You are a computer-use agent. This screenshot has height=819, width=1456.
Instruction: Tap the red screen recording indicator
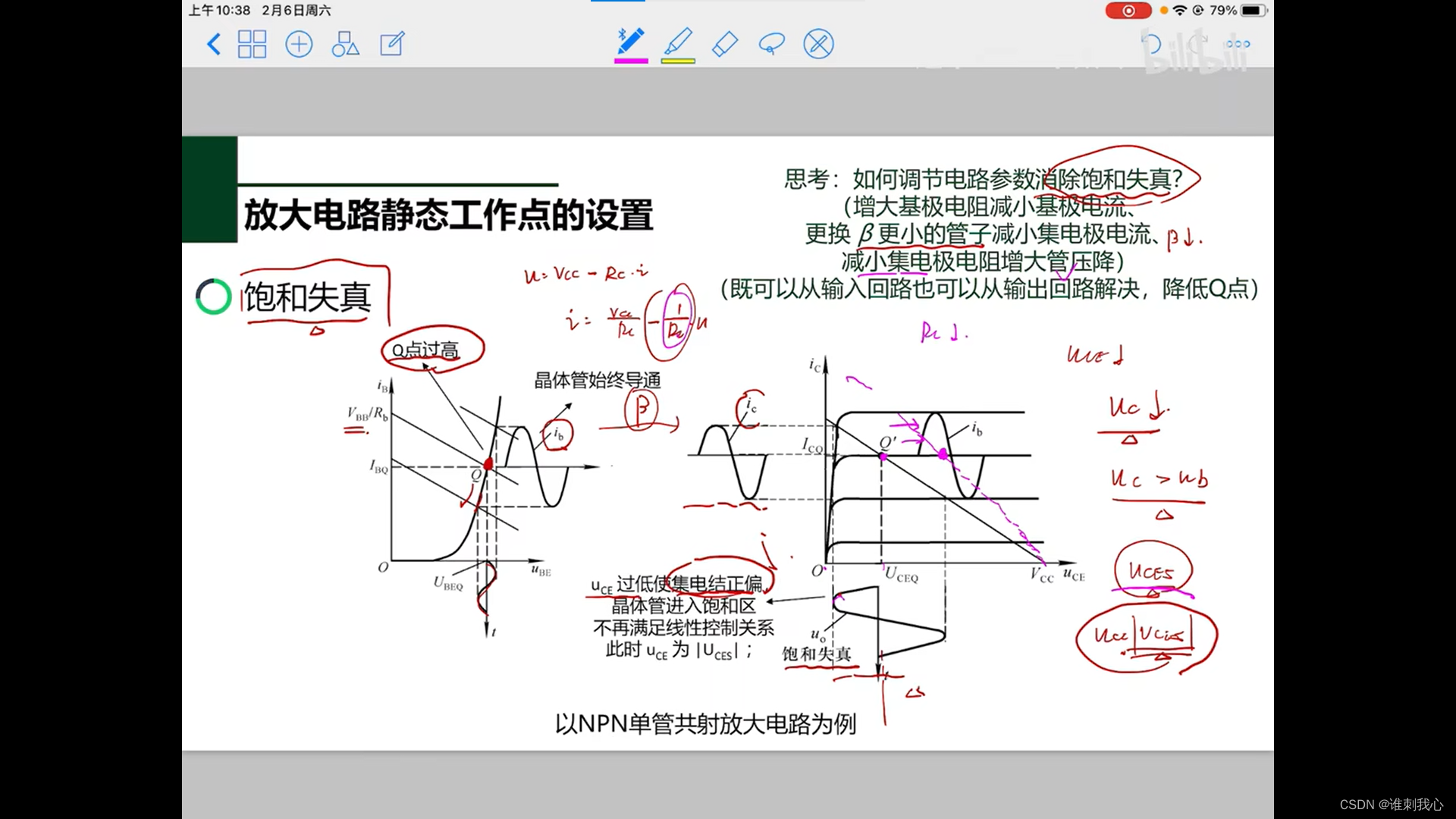[x=1128, y=11]
